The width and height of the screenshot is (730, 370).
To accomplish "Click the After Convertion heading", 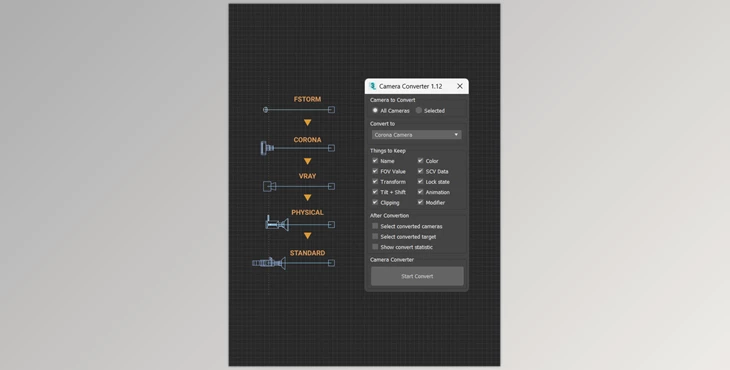I will (x=389, y=215).
